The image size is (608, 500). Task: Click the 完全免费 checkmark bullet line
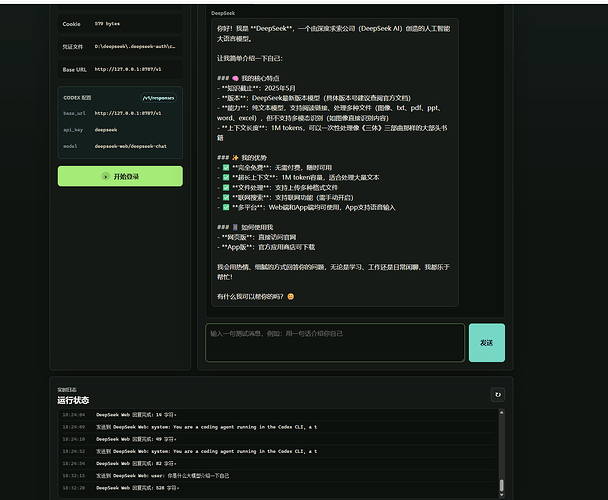[275, 168]
